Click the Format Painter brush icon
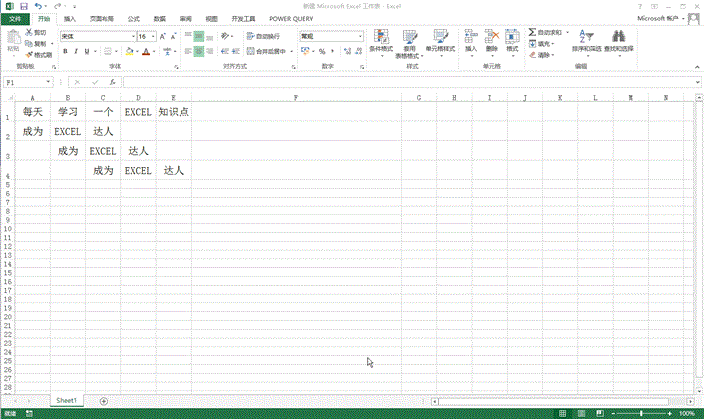 29,55
